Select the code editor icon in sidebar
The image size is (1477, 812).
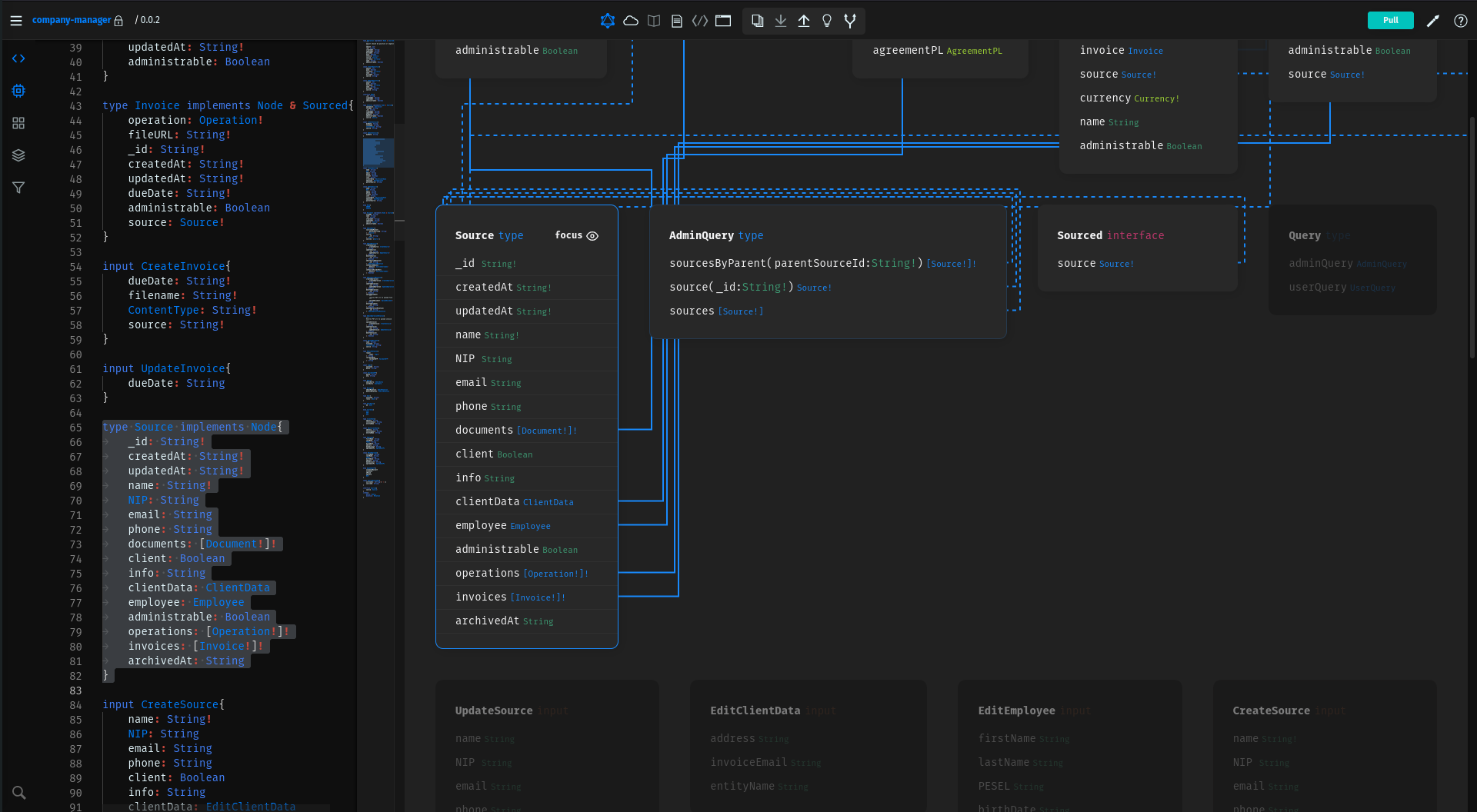(18, 58)
